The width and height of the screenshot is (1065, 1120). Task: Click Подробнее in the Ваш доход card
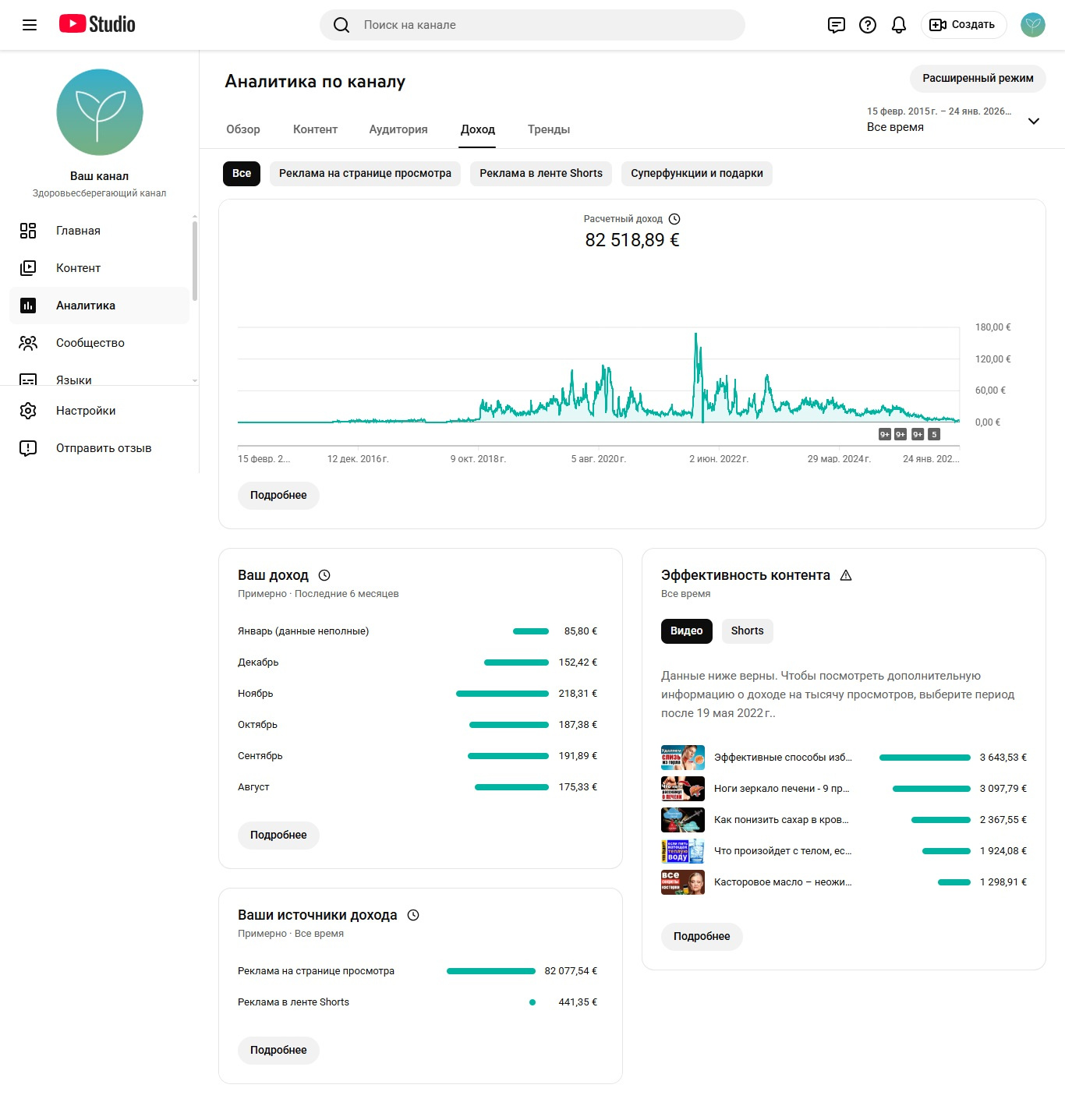click(x=278, y=836)
